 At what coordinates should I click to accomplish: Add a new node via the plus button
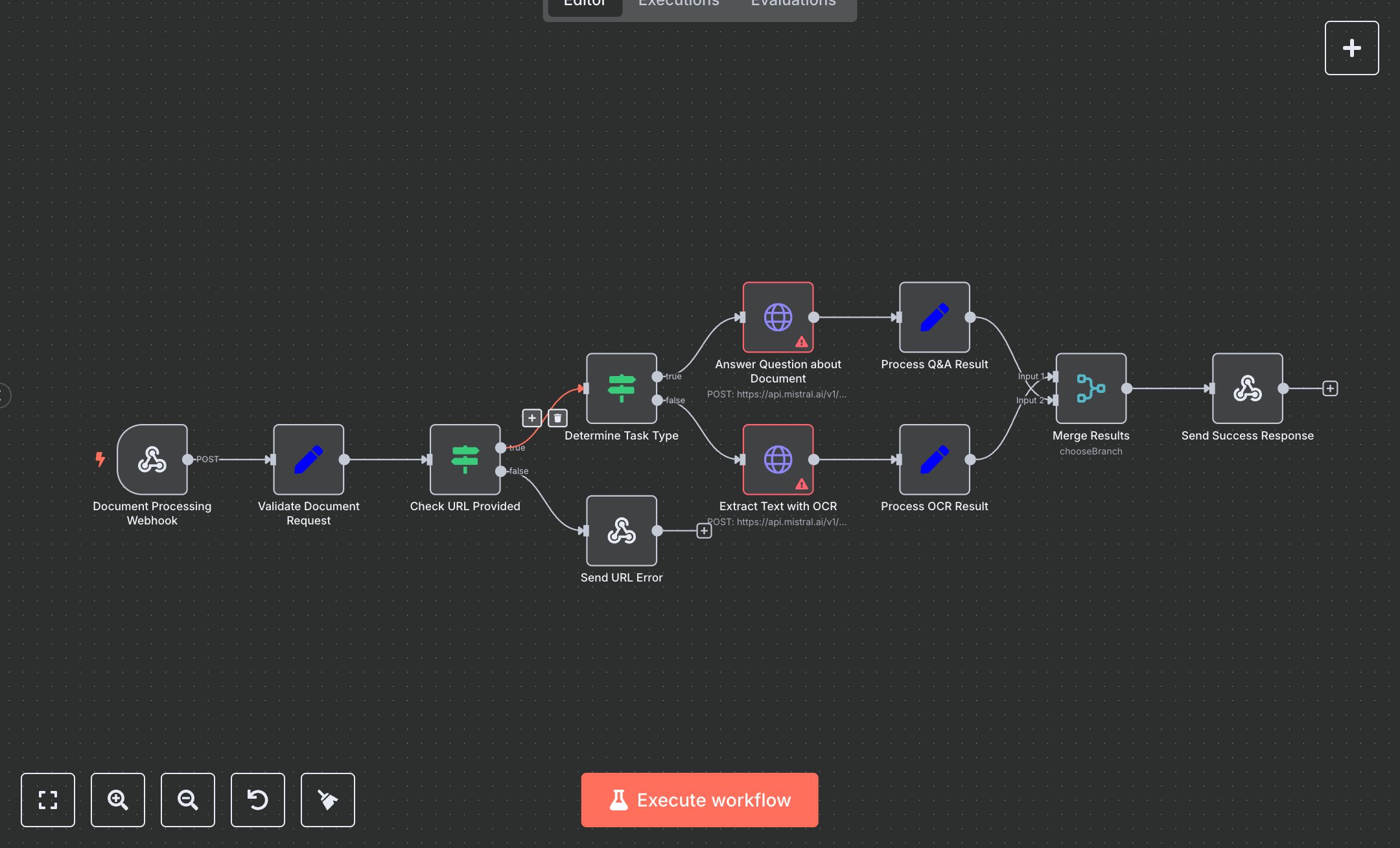click(1351, 47)
